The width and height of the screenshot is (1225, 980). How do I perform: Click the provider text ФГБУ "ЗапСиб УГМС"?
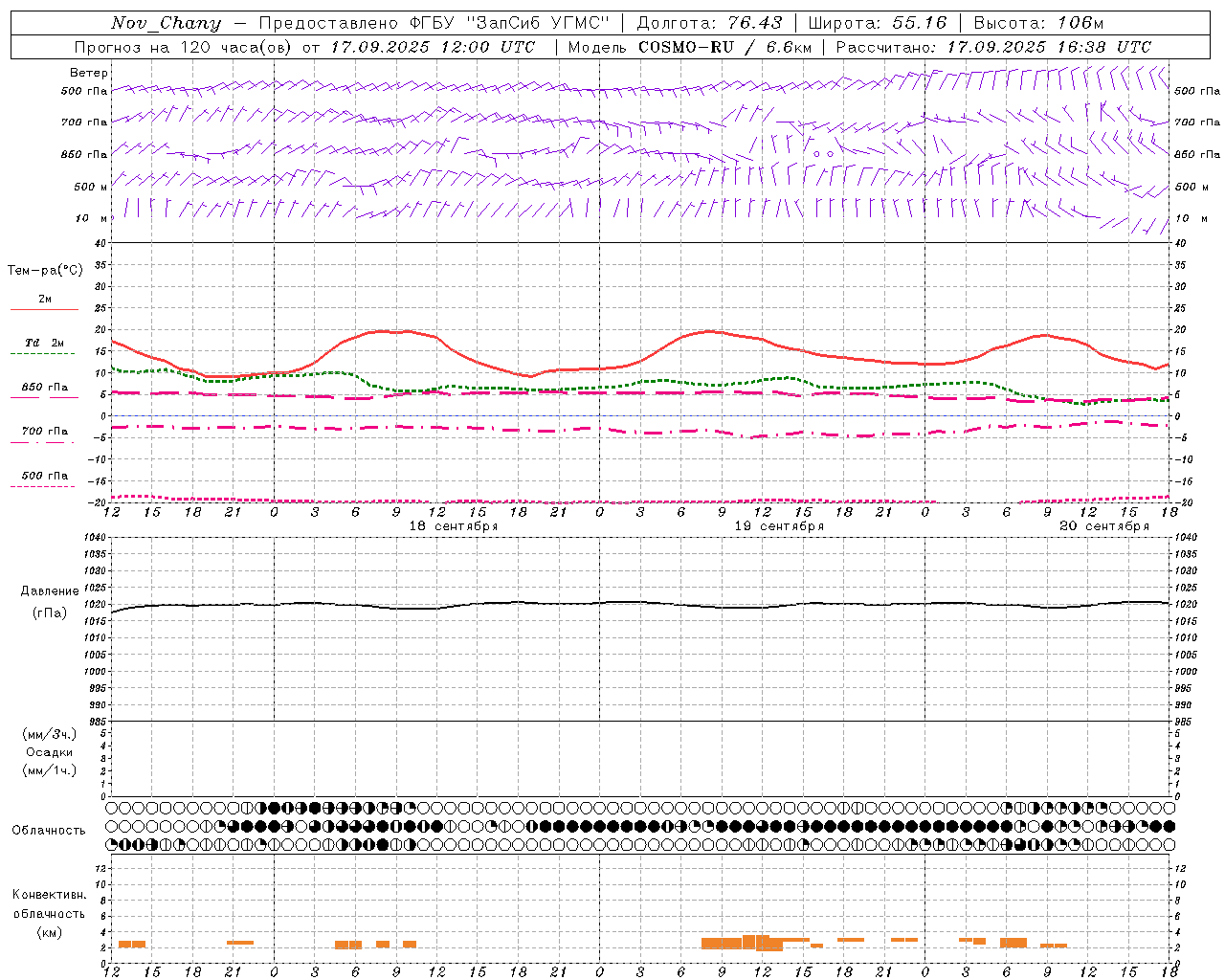point(507,23)
